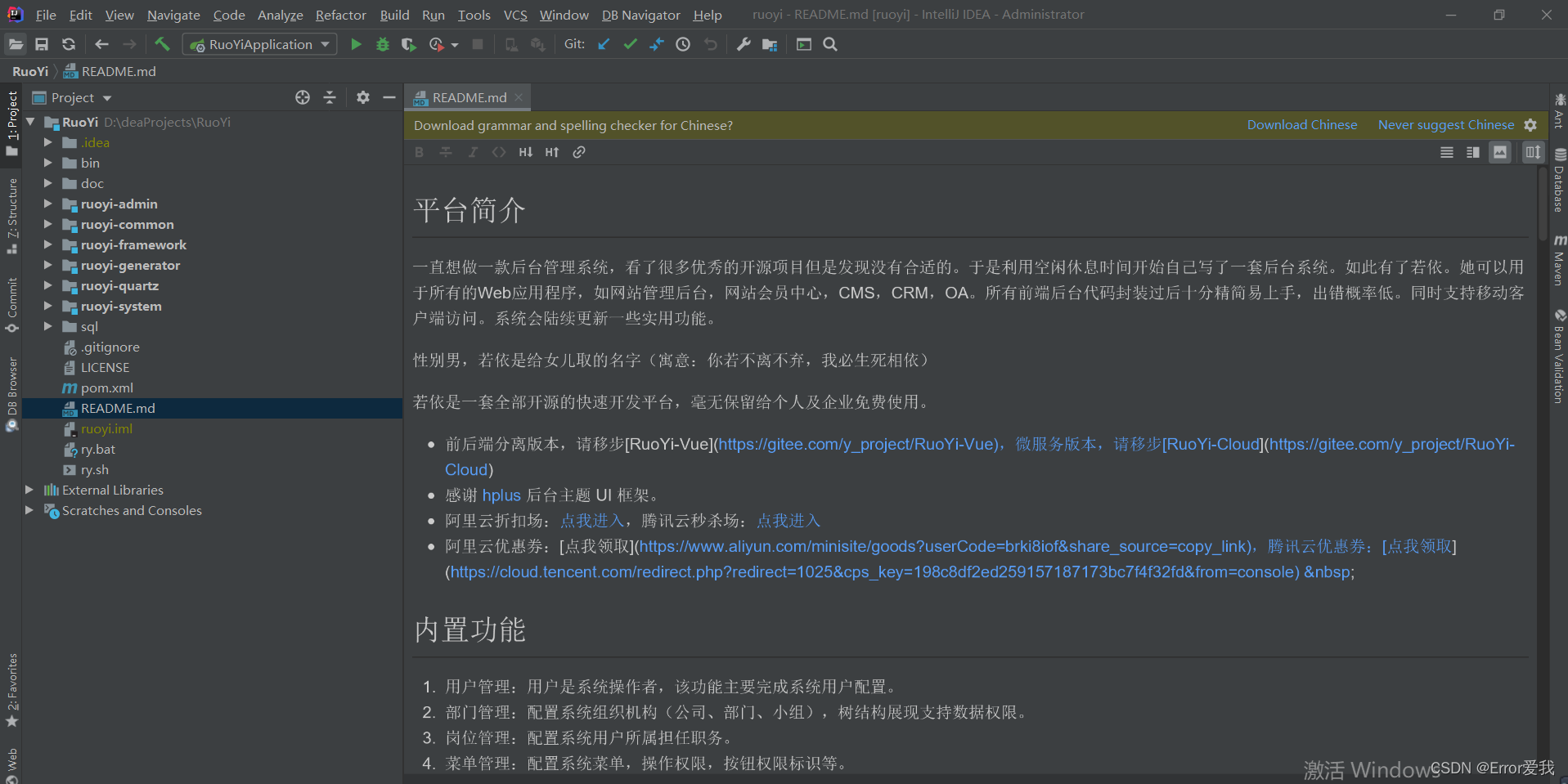Show Git history clock icon
Screen dimensions: 1568x784
pos(683,45)
